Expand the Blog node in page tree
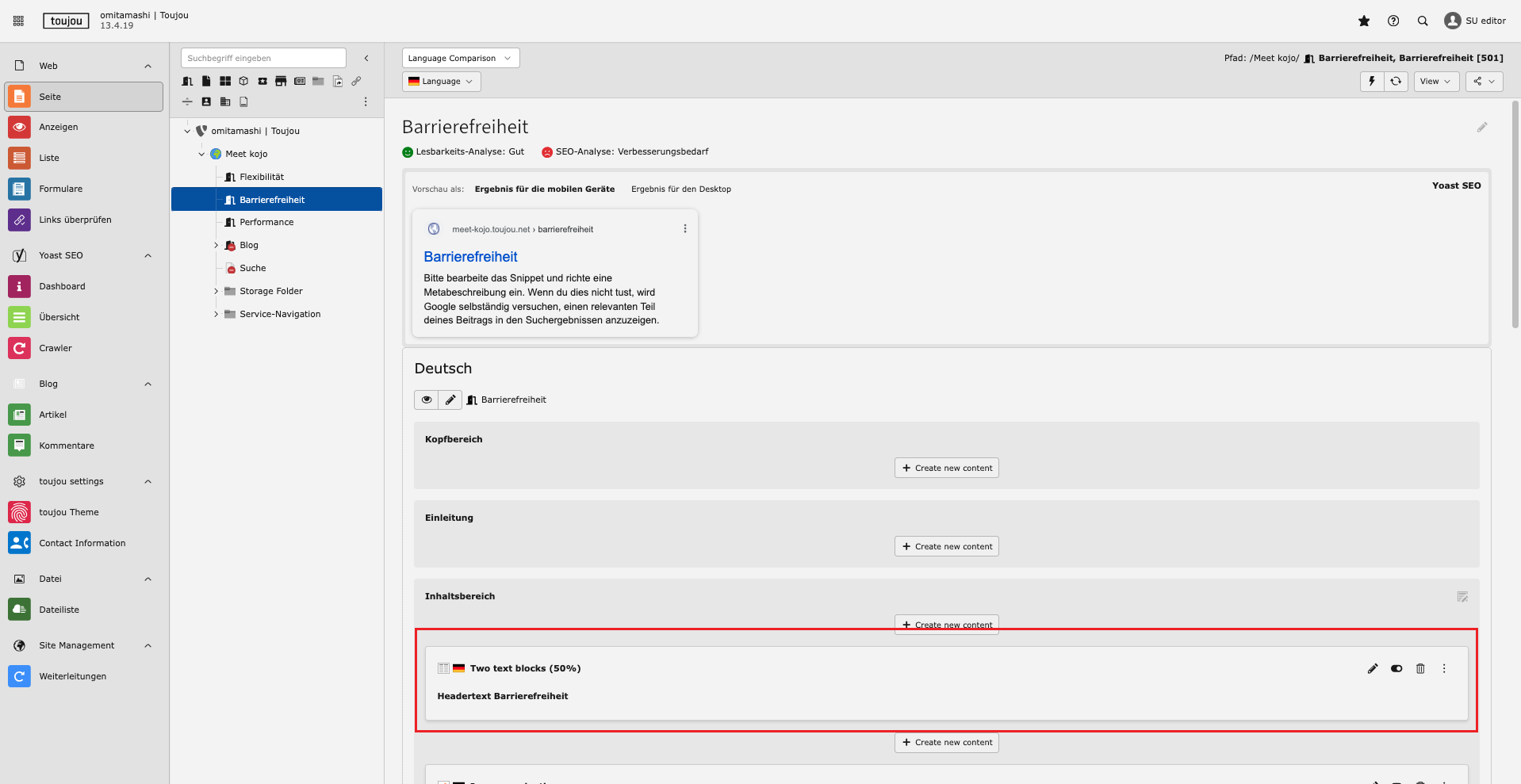The width and height of the screenshot is (1521, 784). [x=216, y=246]
